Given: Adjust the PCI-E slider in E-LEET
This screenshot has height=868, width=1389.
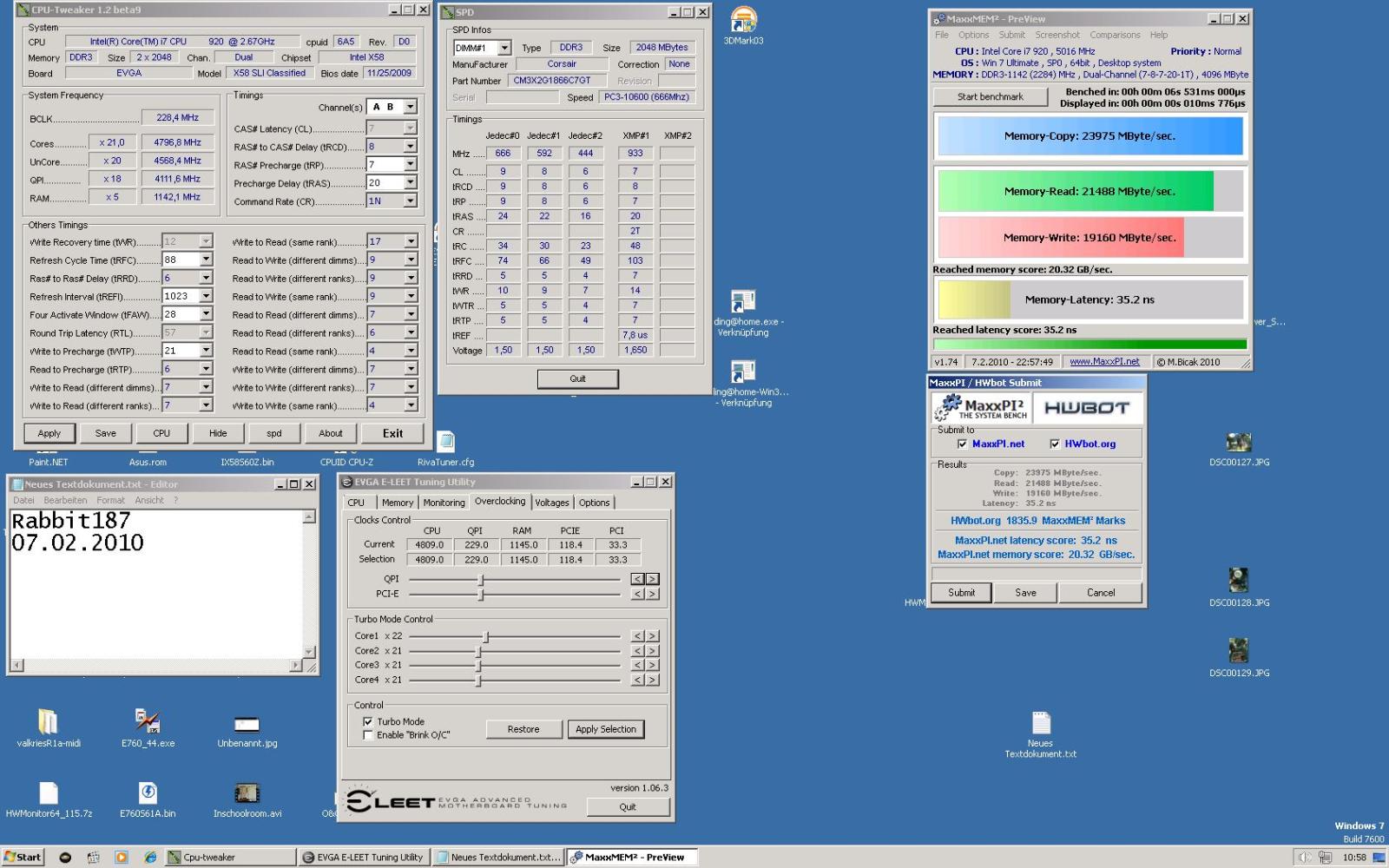Looking at the screenshot, I should [x=480, y=594].
